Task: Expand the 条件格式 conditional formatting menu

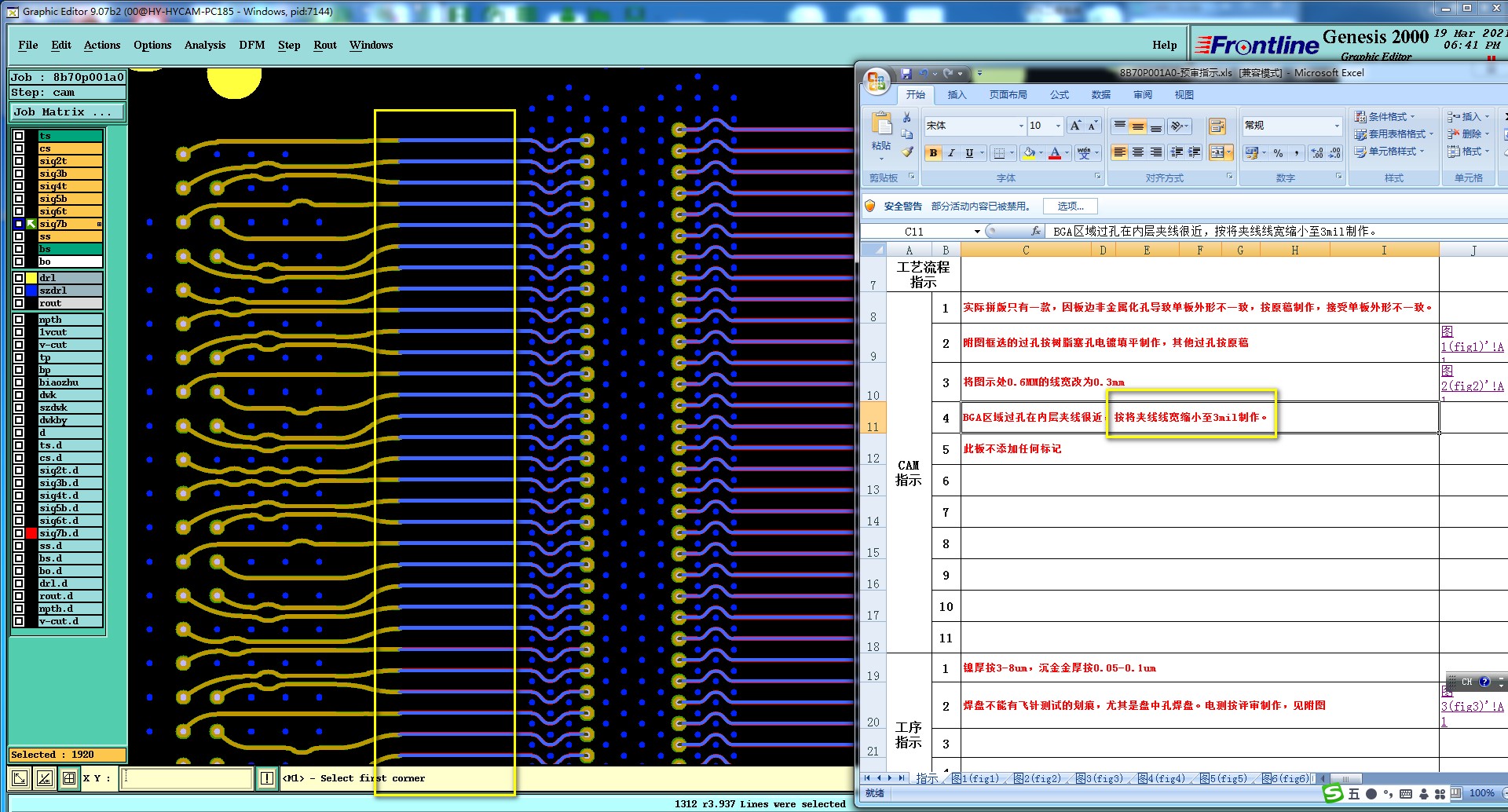Action: [x=1387, y=117]
